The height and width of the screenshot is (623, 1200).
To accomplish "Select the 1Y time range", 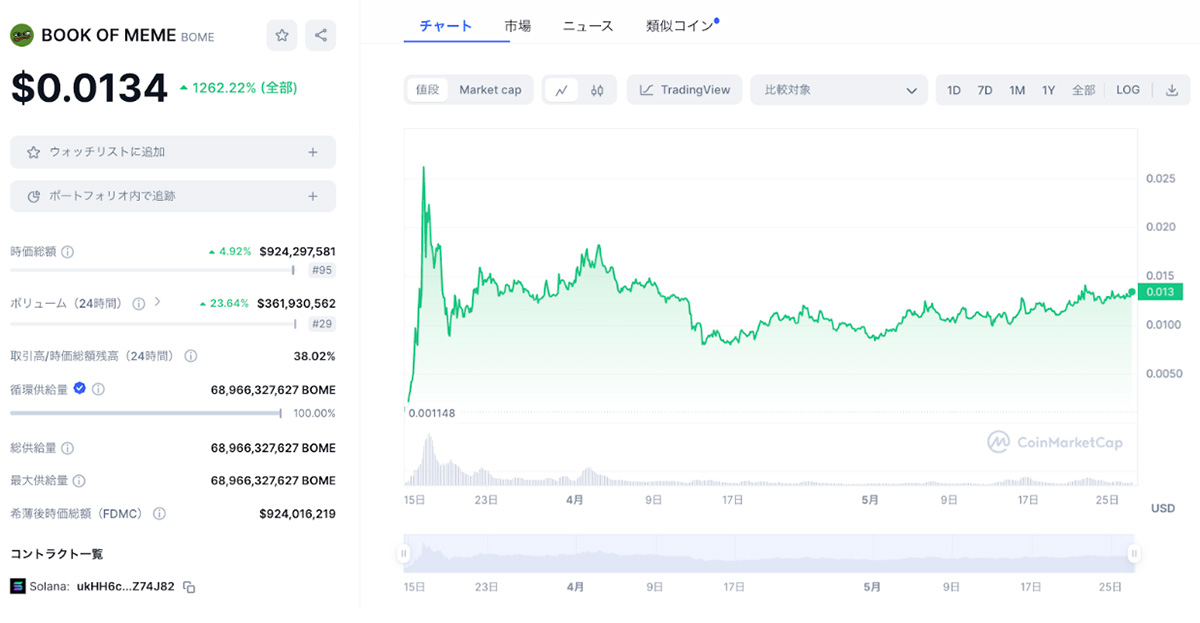I will 1048,90.
